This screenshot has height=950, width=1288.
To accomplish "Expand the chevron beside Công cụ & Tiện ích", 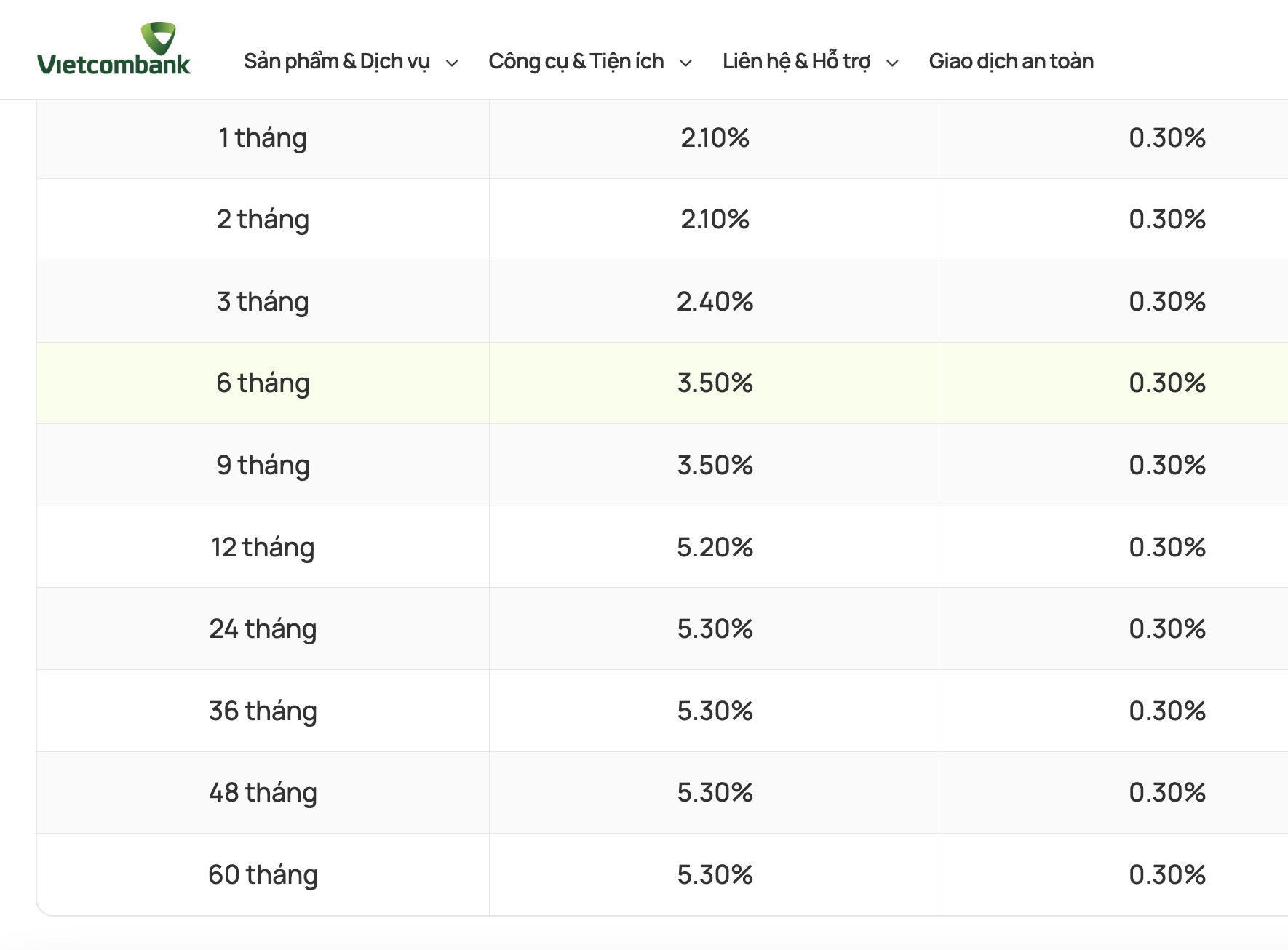I will click(685, 63).
